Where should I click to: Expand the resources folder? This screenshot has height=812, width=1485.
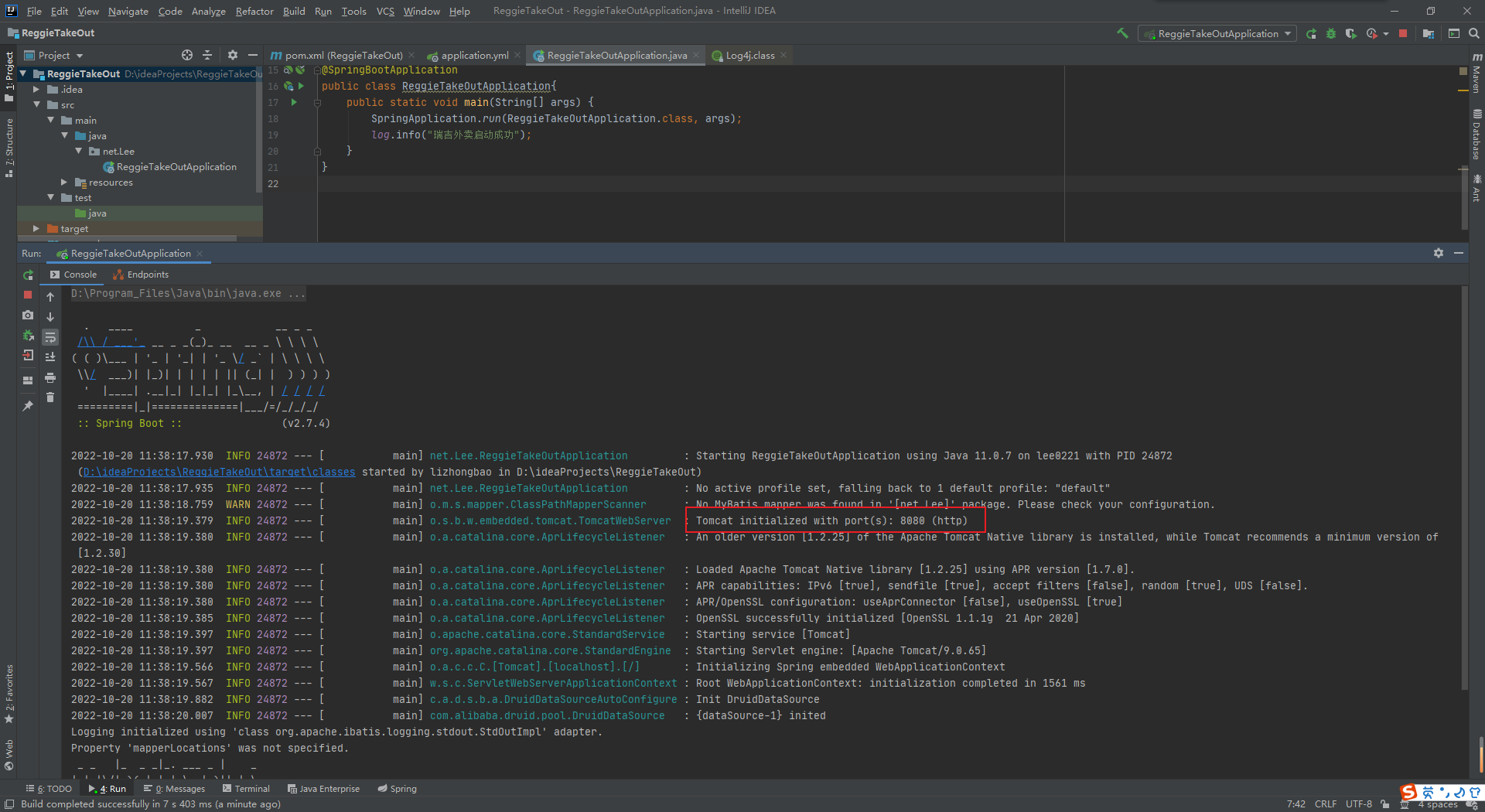click(x=65, y=182)
